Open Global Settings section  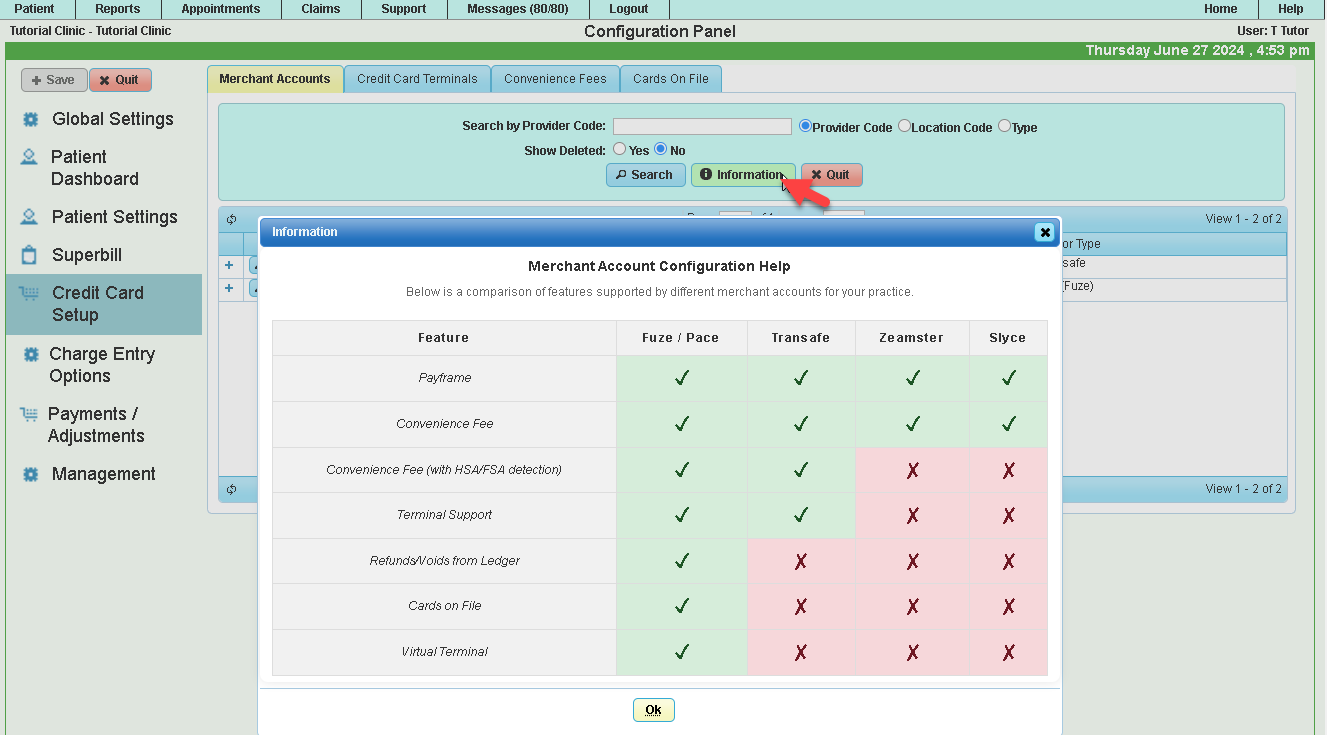[x=113, y=119]
